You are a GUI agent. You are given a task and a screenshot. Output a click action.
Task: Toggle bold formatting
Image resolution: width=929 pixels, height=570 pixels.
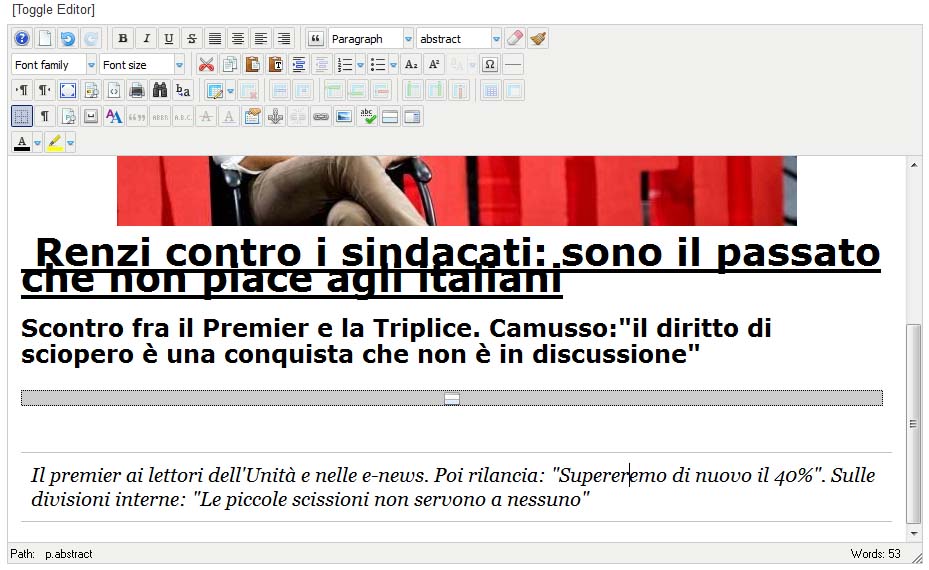123,39
